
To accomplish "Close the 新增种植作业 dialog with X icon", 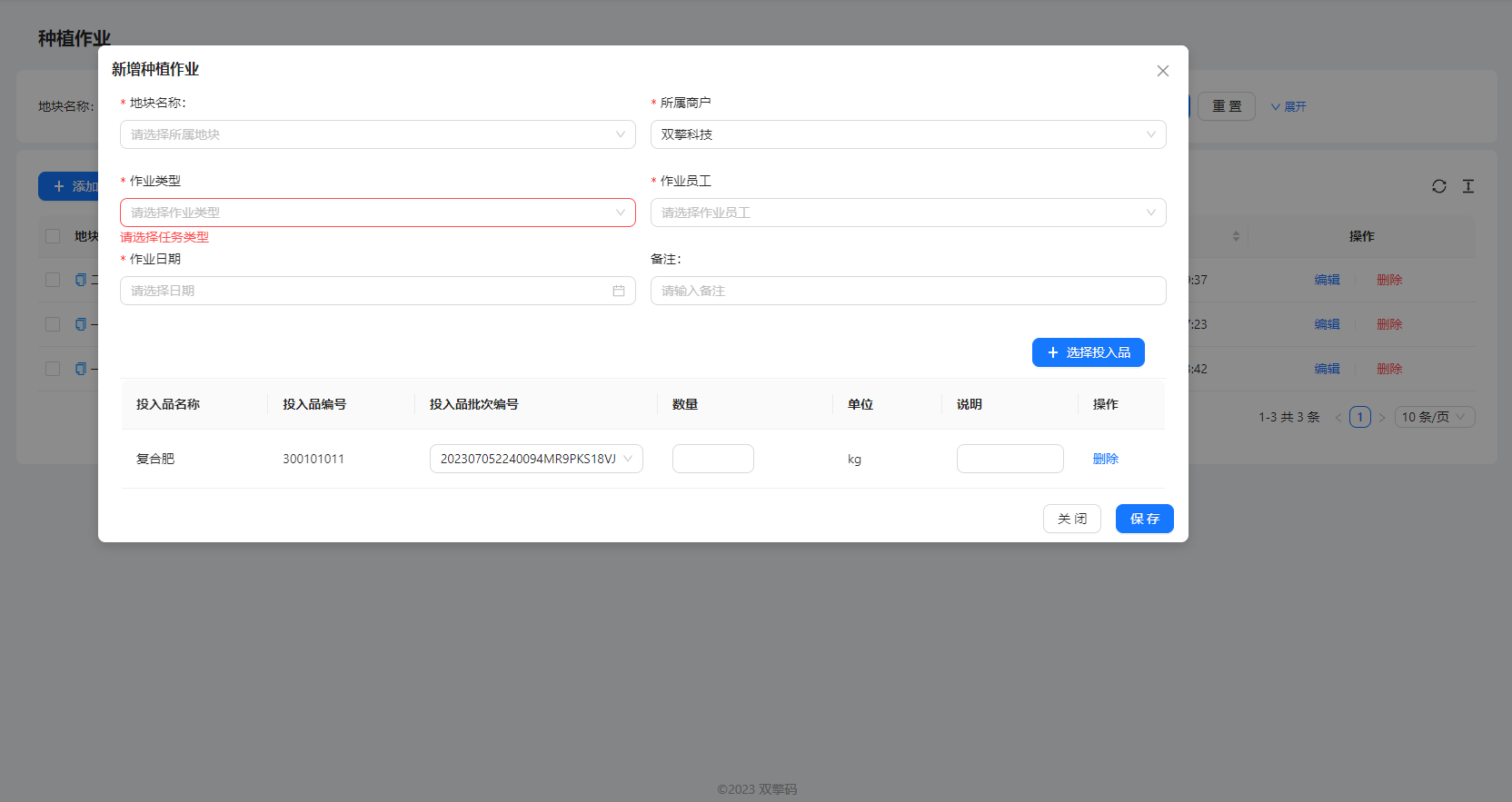I will (x=1162, y=71).
